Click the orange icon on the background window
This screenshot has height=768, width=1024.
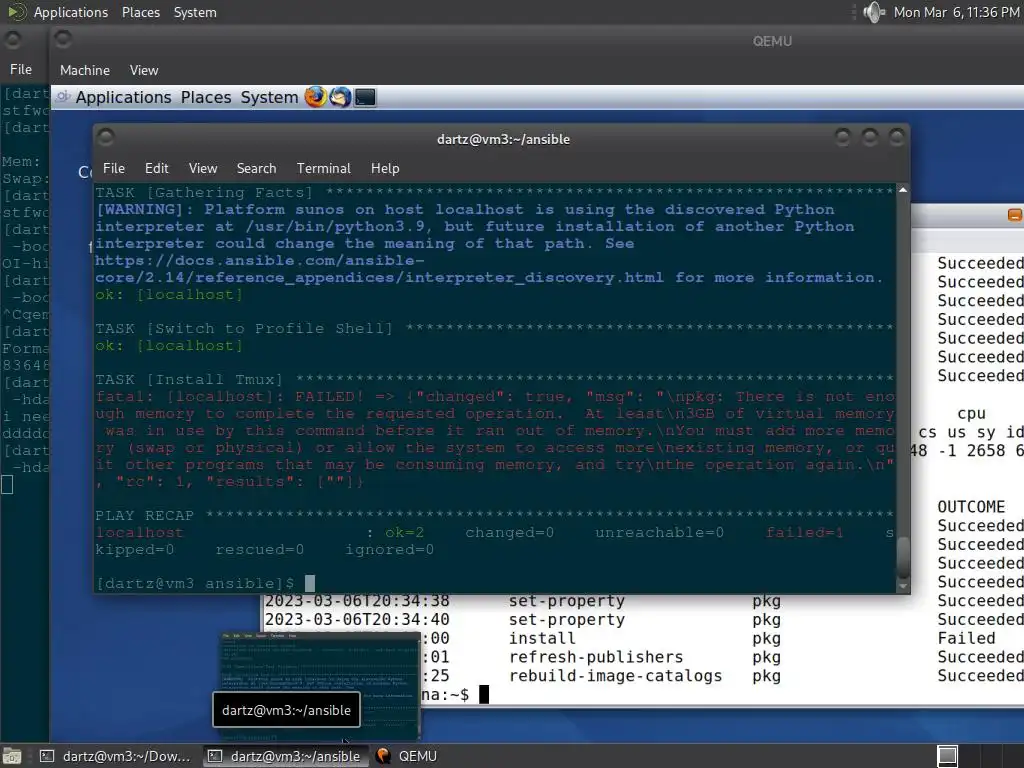[1015, 215]
